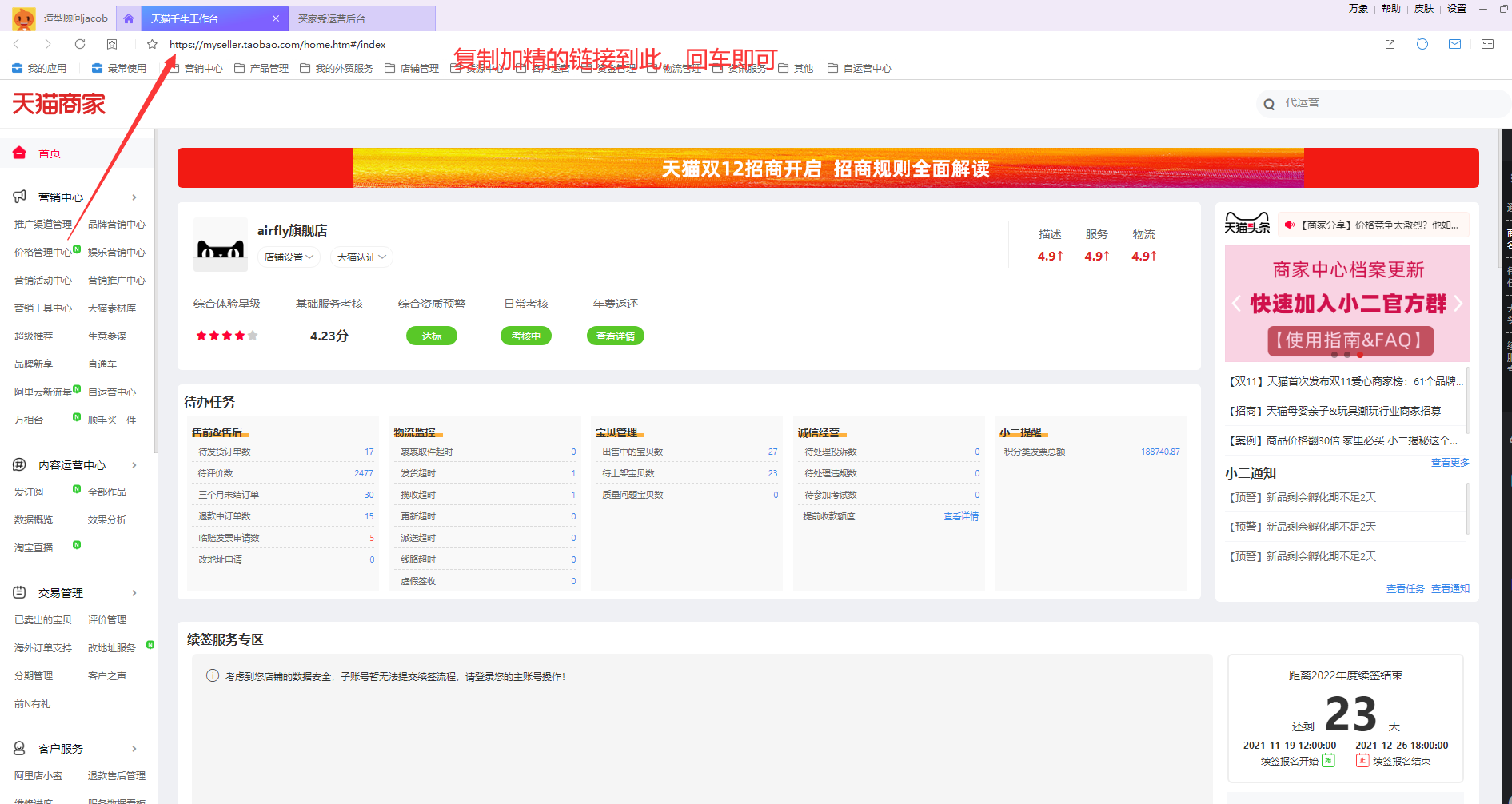Click the ID card icon in toolbar
Screen dimensions: 1512x804
[x=1487, y=44]
